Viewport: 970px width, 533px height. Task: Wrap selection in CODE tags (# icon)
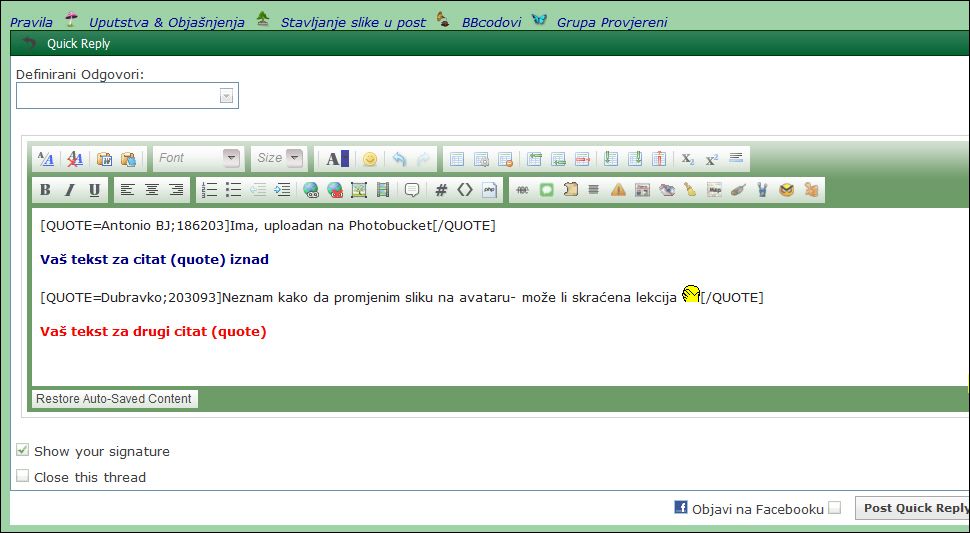pos(441,190)
